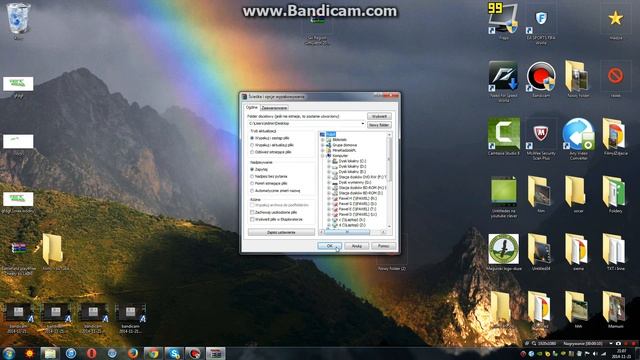Launch Opera from the taskbar

click(x=91, y=353)
